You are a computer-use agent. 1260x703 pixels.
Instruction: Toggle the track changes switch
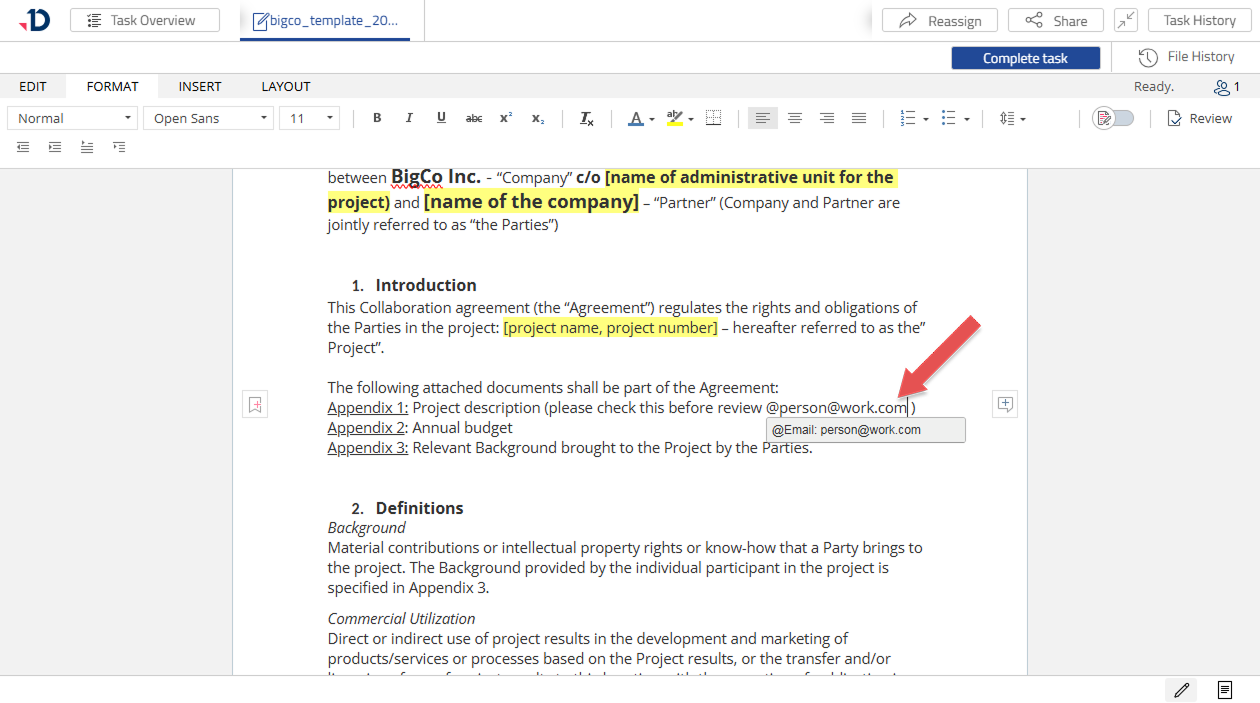point(1113,118)
